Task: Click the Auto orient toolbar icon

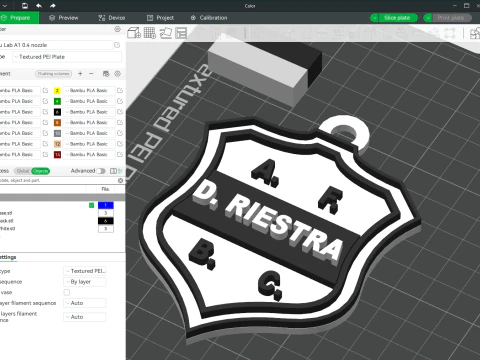Action: point(166,33)
